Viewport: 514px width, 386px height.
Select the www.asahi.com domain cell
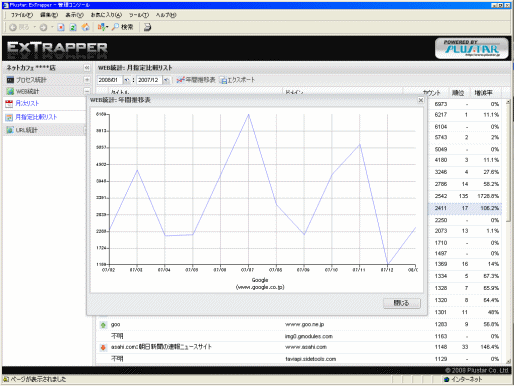click(306, 347)
